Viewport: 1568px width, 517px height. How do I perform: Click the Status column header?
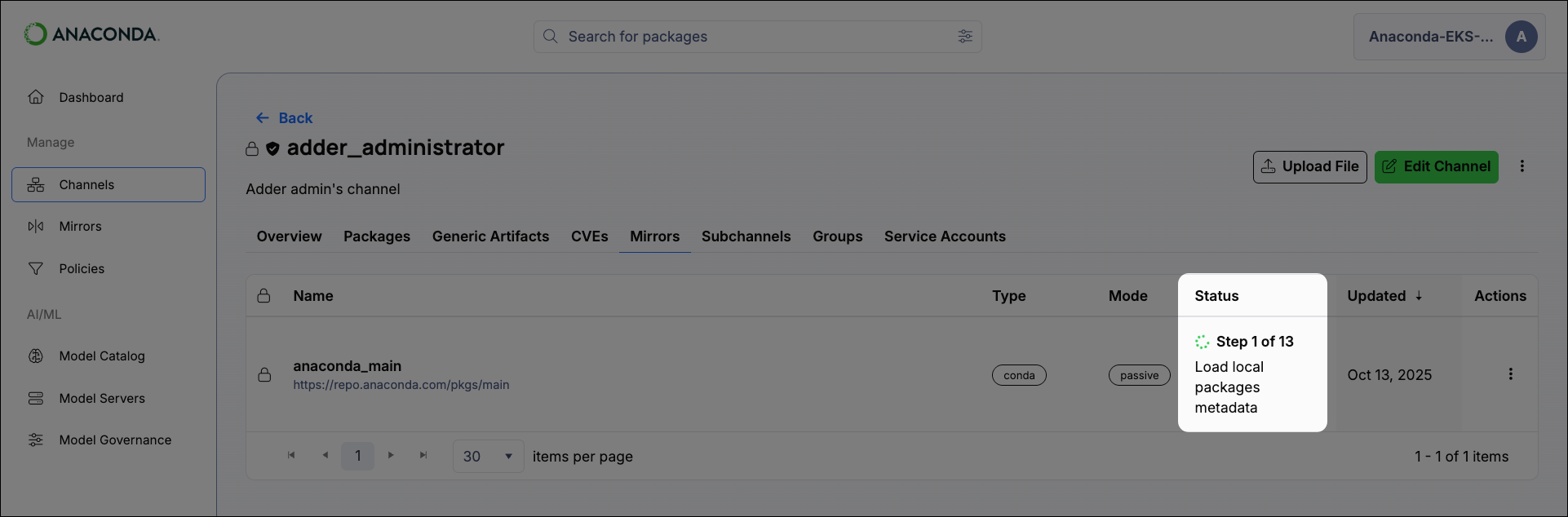(1216, 296)
